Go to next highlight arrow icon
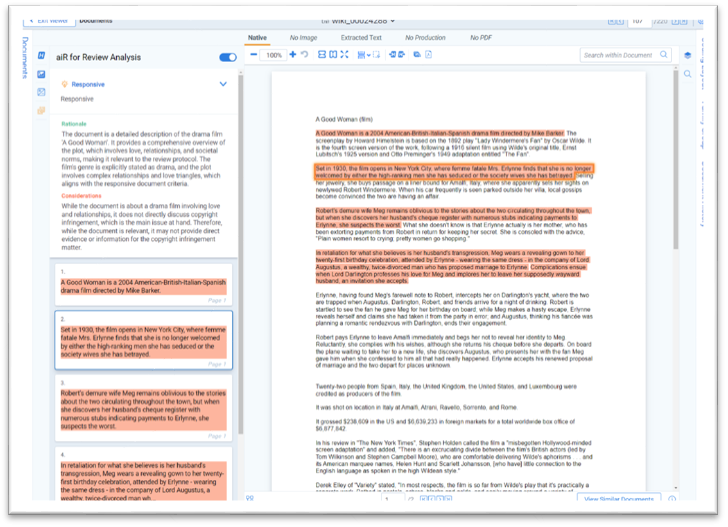This screenshot has height=527, width=728. 402,55
